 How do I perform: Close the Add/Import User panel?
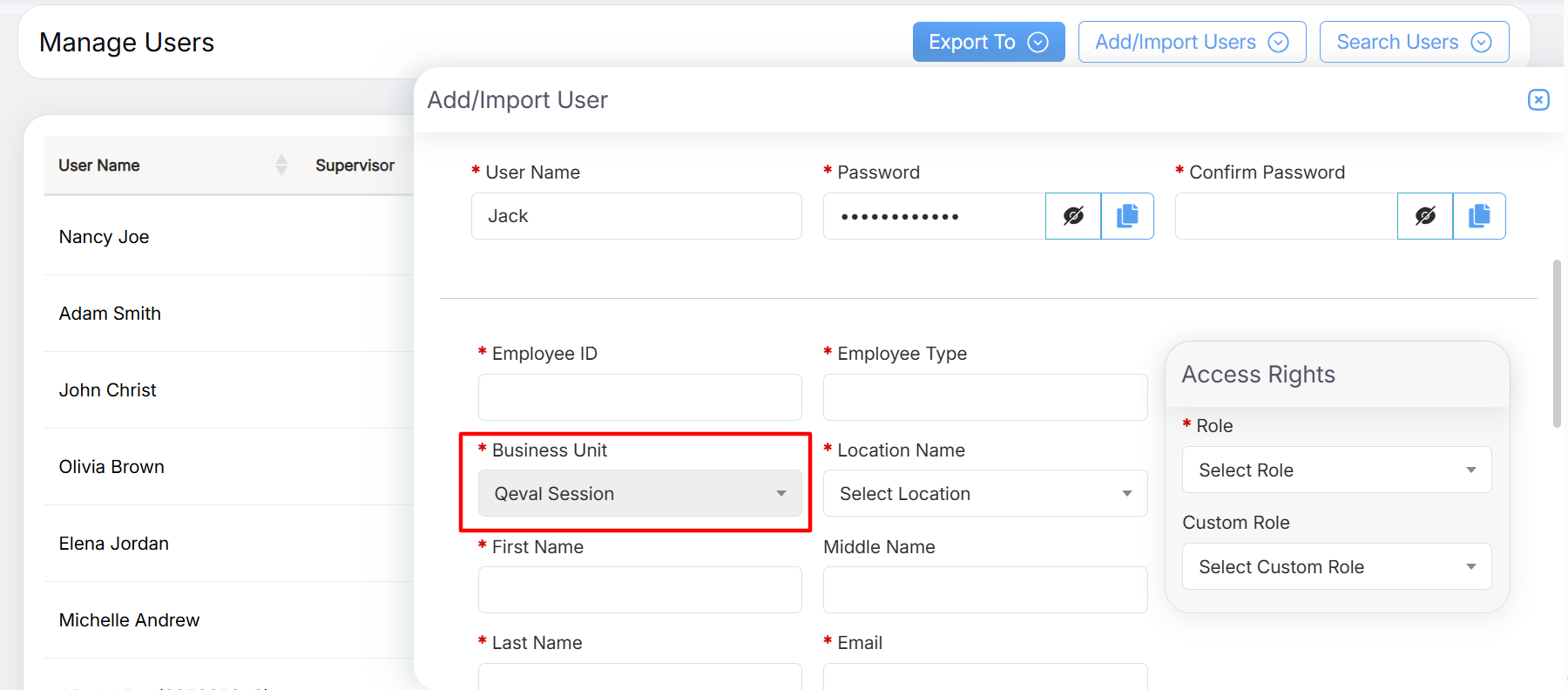1538,100
